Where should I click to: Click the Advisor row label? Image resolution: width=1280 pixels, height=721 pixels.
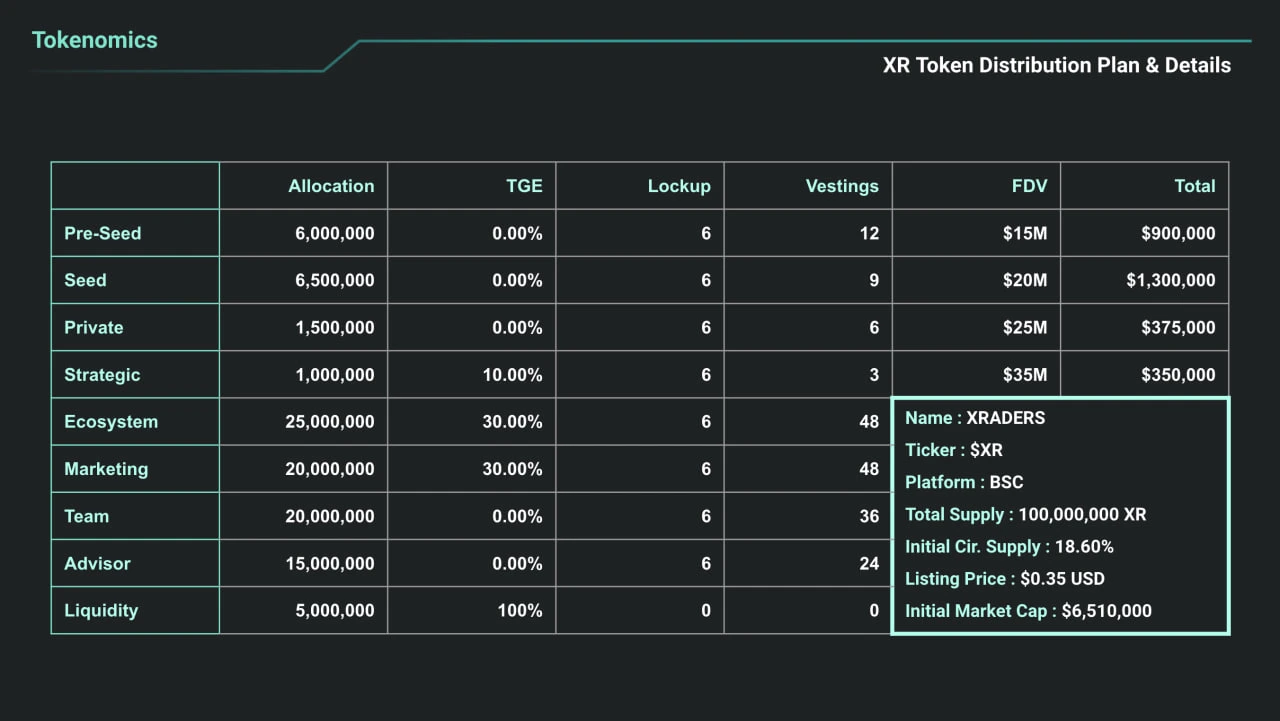98,563
